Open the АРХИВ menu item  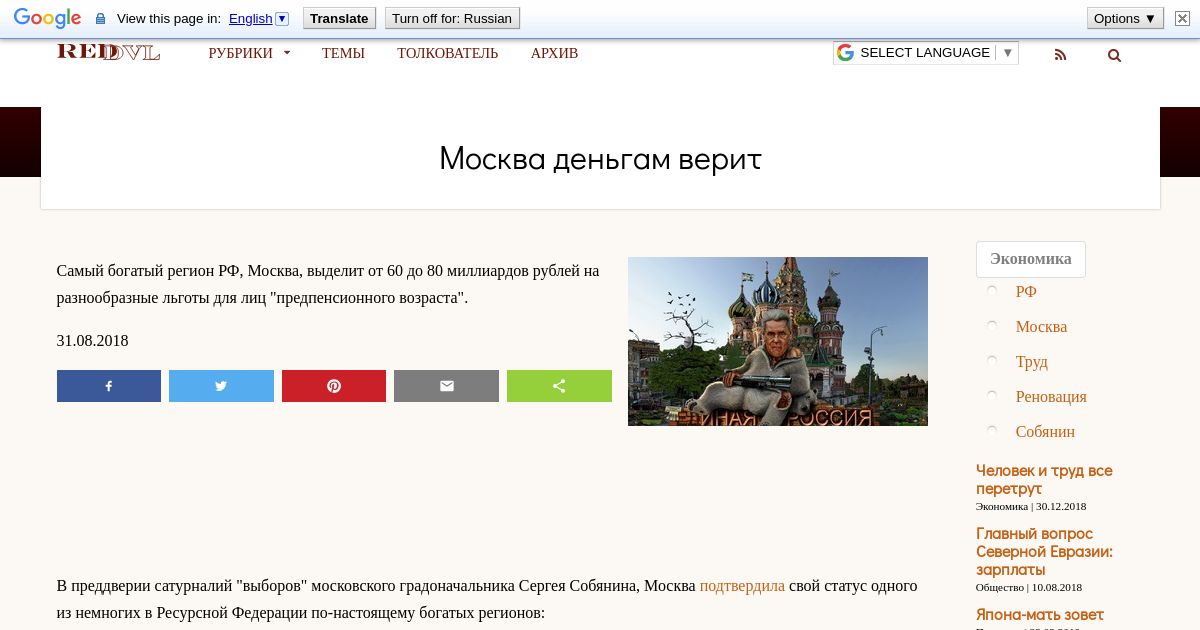click(x=554, y=53)
